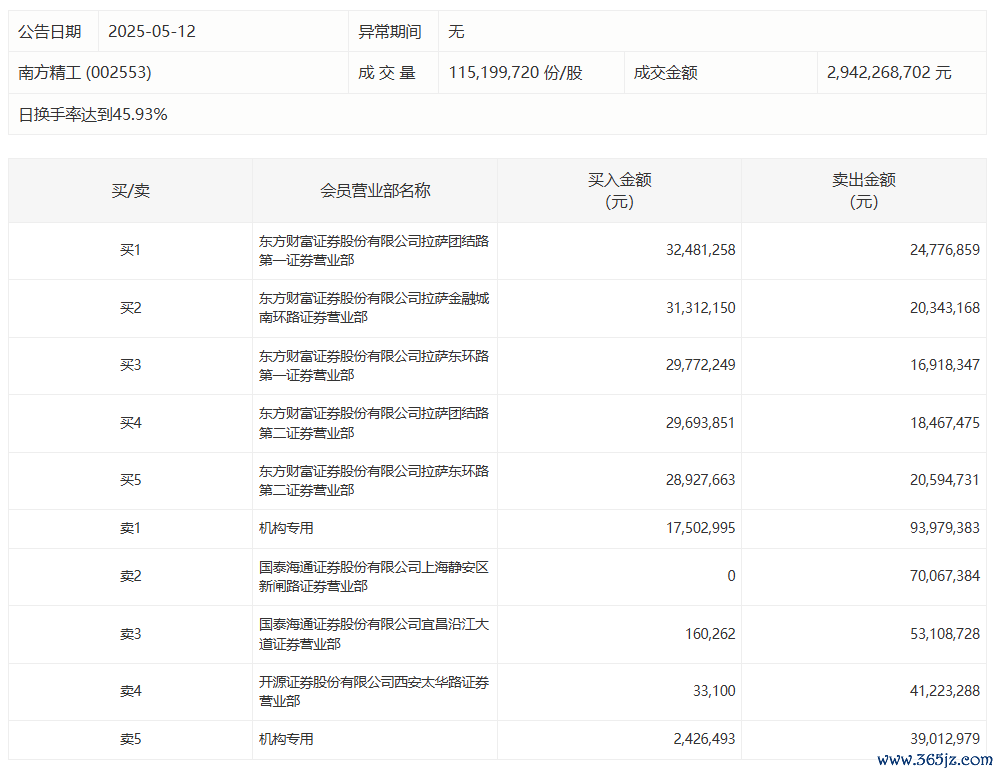Click 东方财富 拉萨东环路第二证券营业部 name
Viewport: 1000px width, 775px height.
pos(374,480)
